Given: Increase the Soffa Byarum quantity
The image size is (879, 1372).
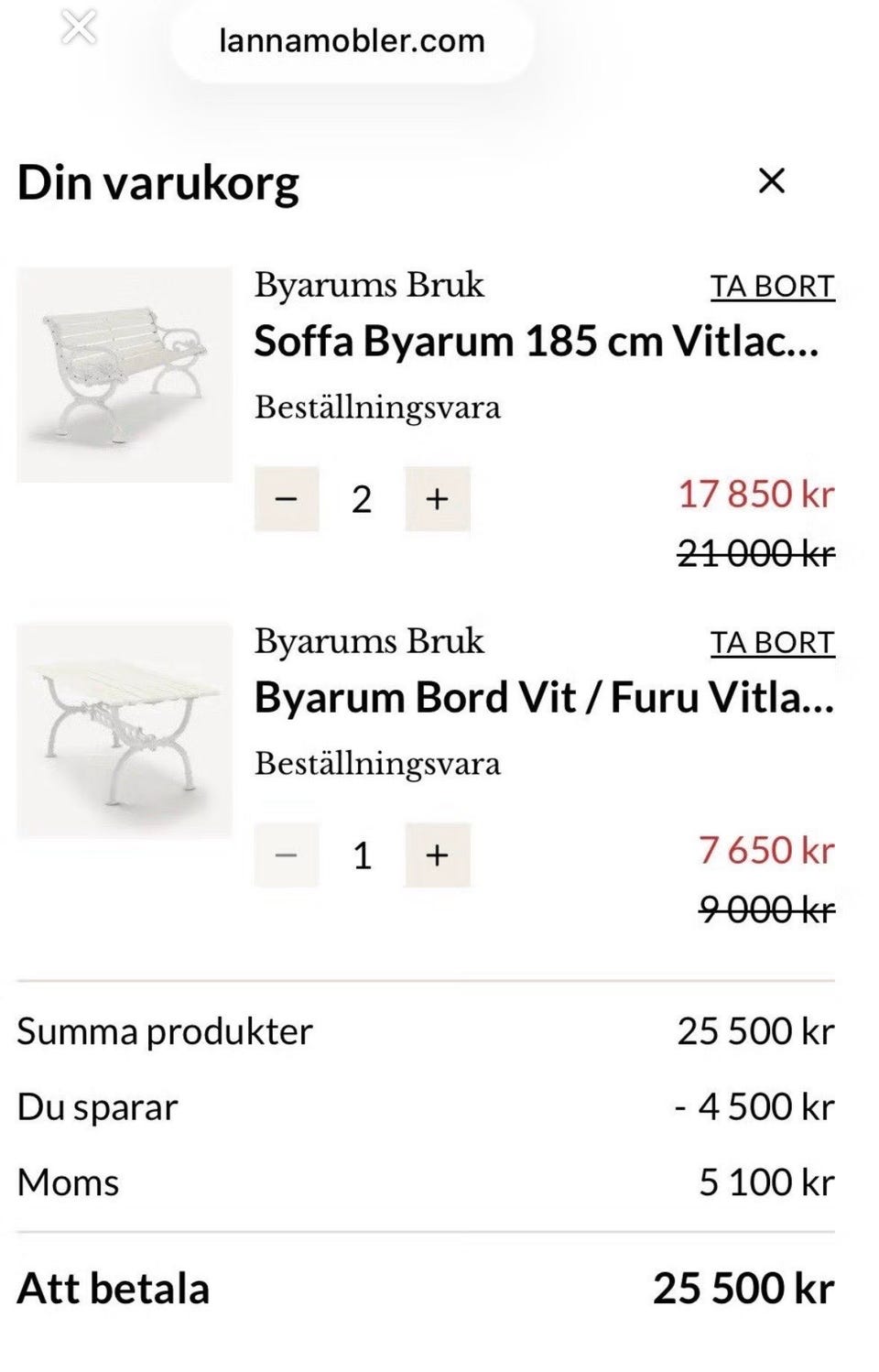Looking at the screenshot, I should [x=438, y=499].
